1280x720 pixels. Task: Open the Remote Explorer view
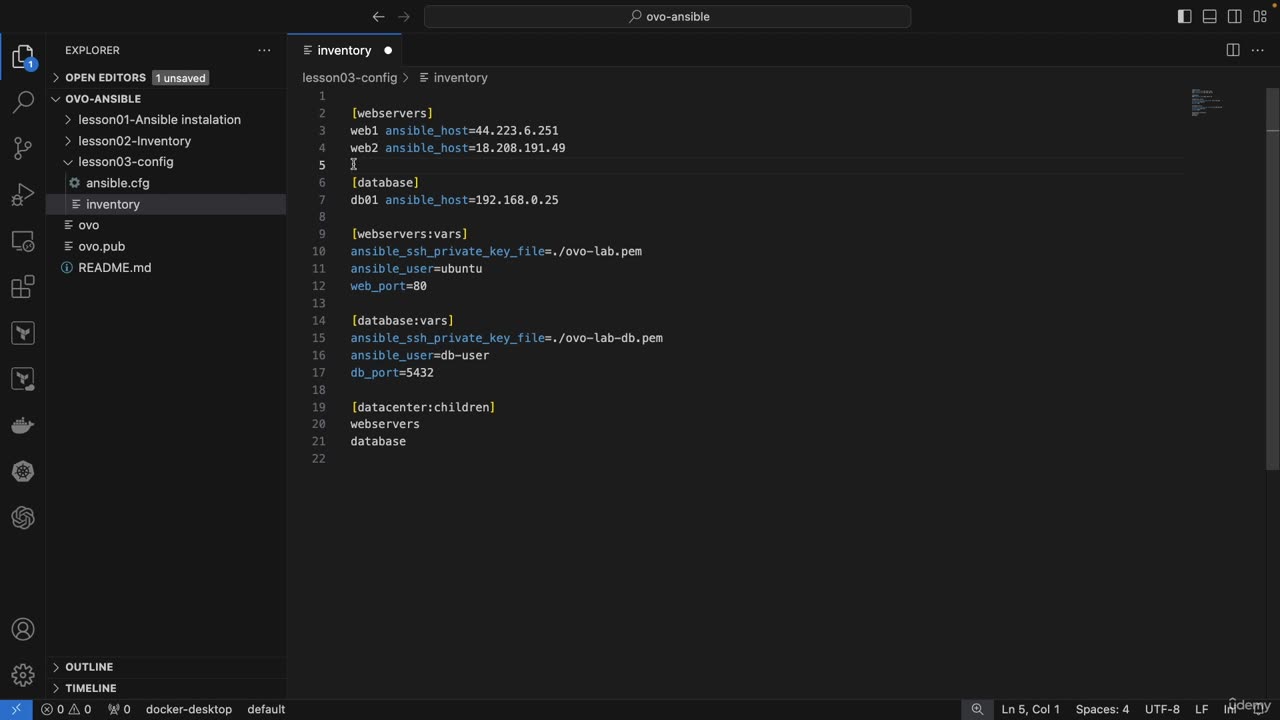pos(22,241)
